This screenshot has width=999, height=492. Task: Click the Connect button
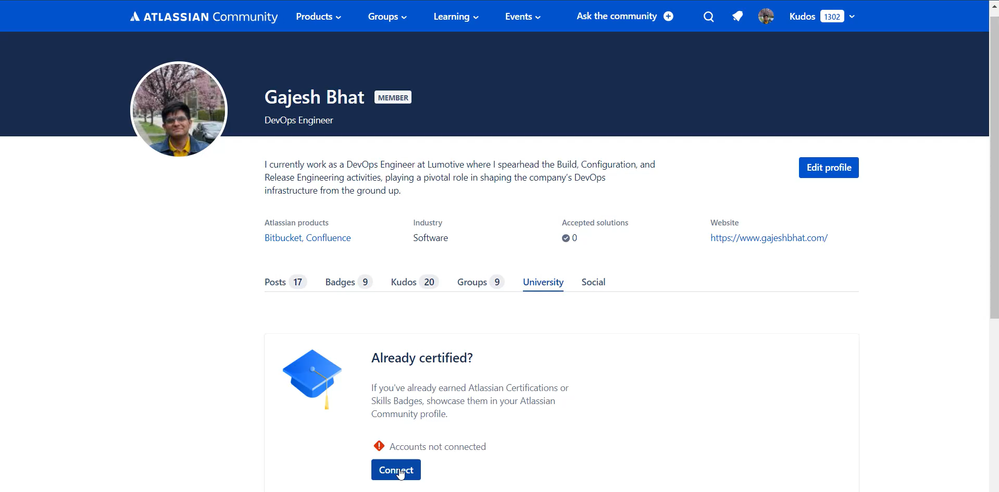pos(396,470)
